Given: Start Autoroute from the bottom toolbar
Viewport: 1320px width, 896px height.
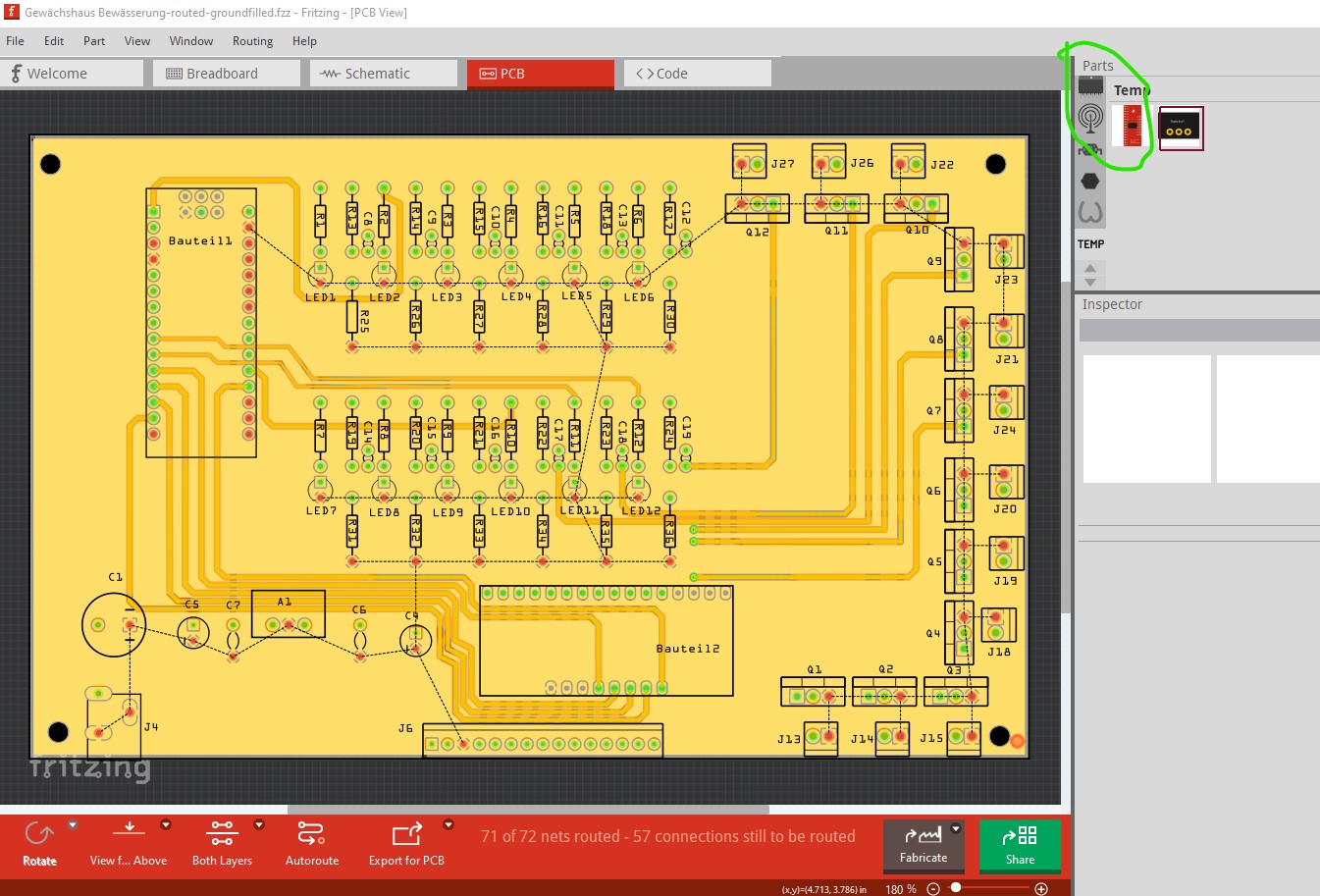Looking at the screenshot, I should click(311, 834).
